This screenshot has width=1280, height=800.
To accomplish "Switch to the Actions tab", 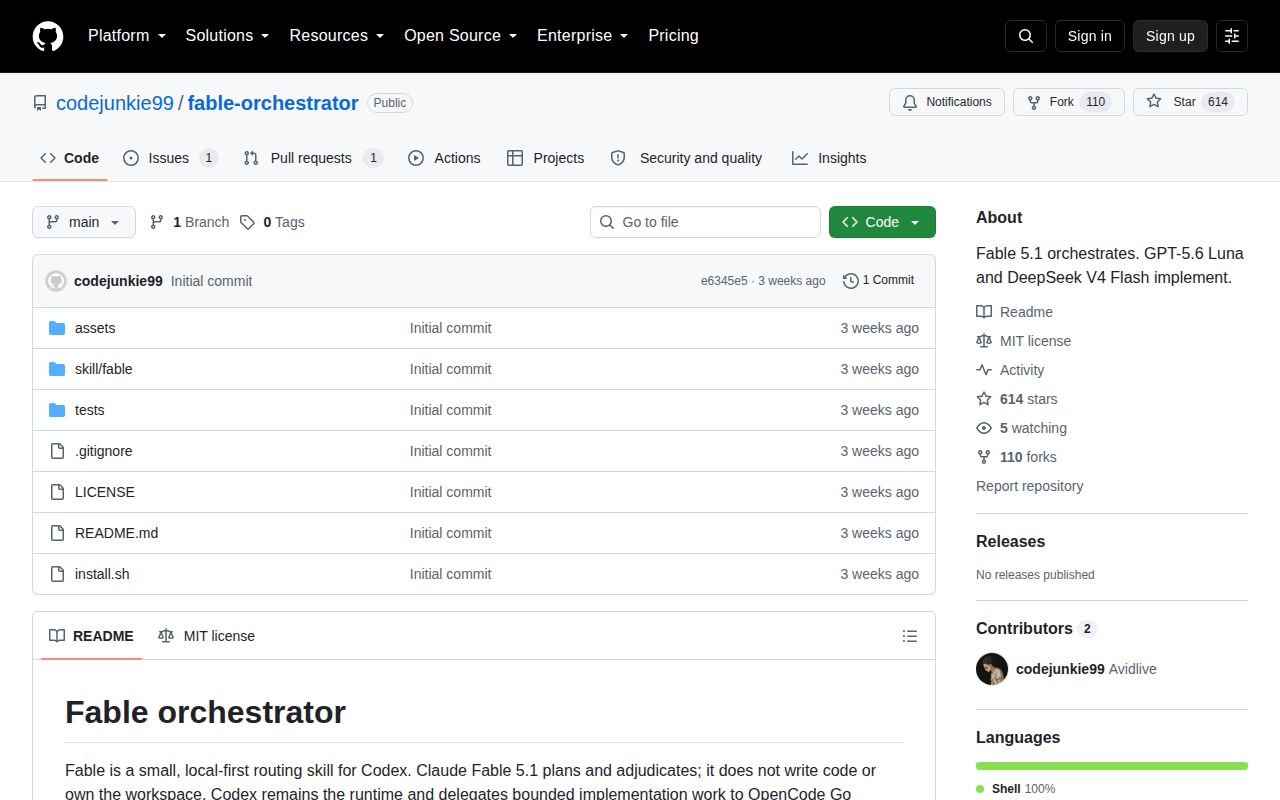I will click(444, 158).
